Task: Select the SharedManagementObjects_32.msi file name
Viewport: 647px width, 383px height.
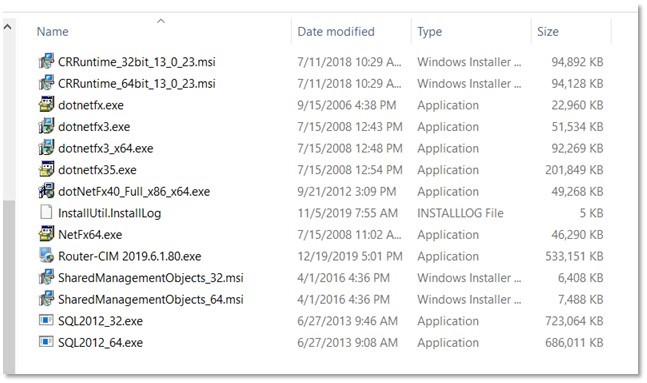Action: [x=151, y=278]
